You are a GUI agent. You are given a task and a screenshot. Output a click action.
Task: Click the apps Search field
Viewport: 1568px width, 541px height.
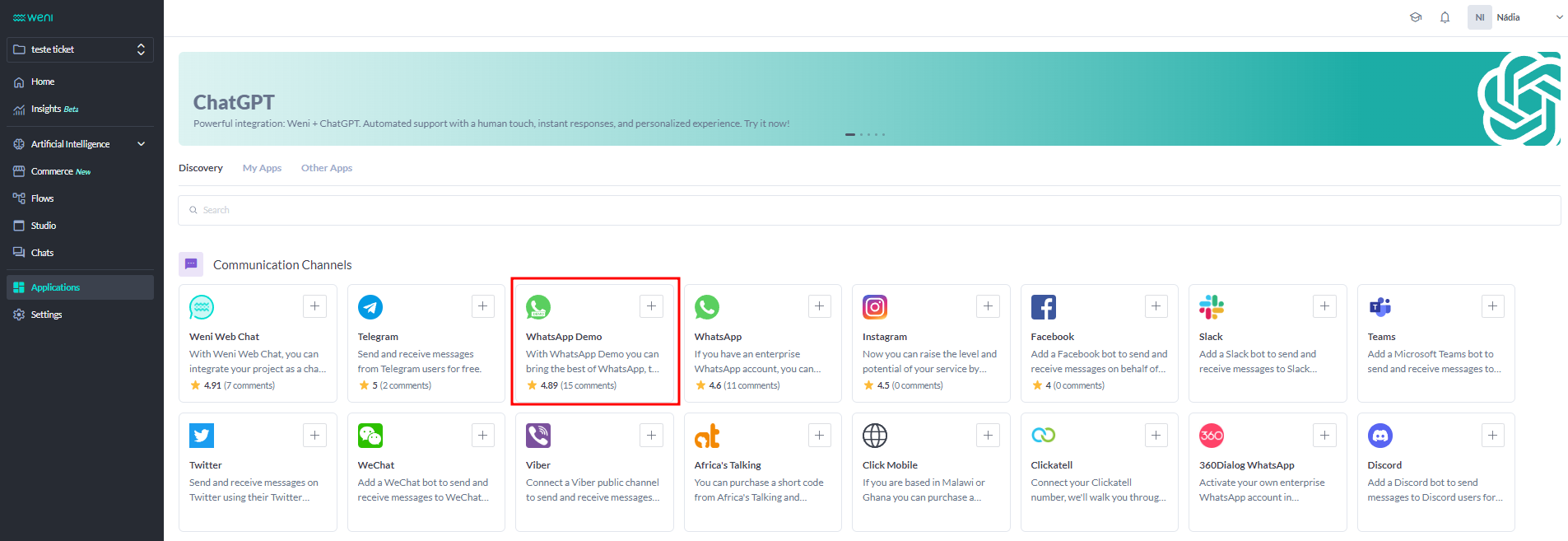pos(868,210)
